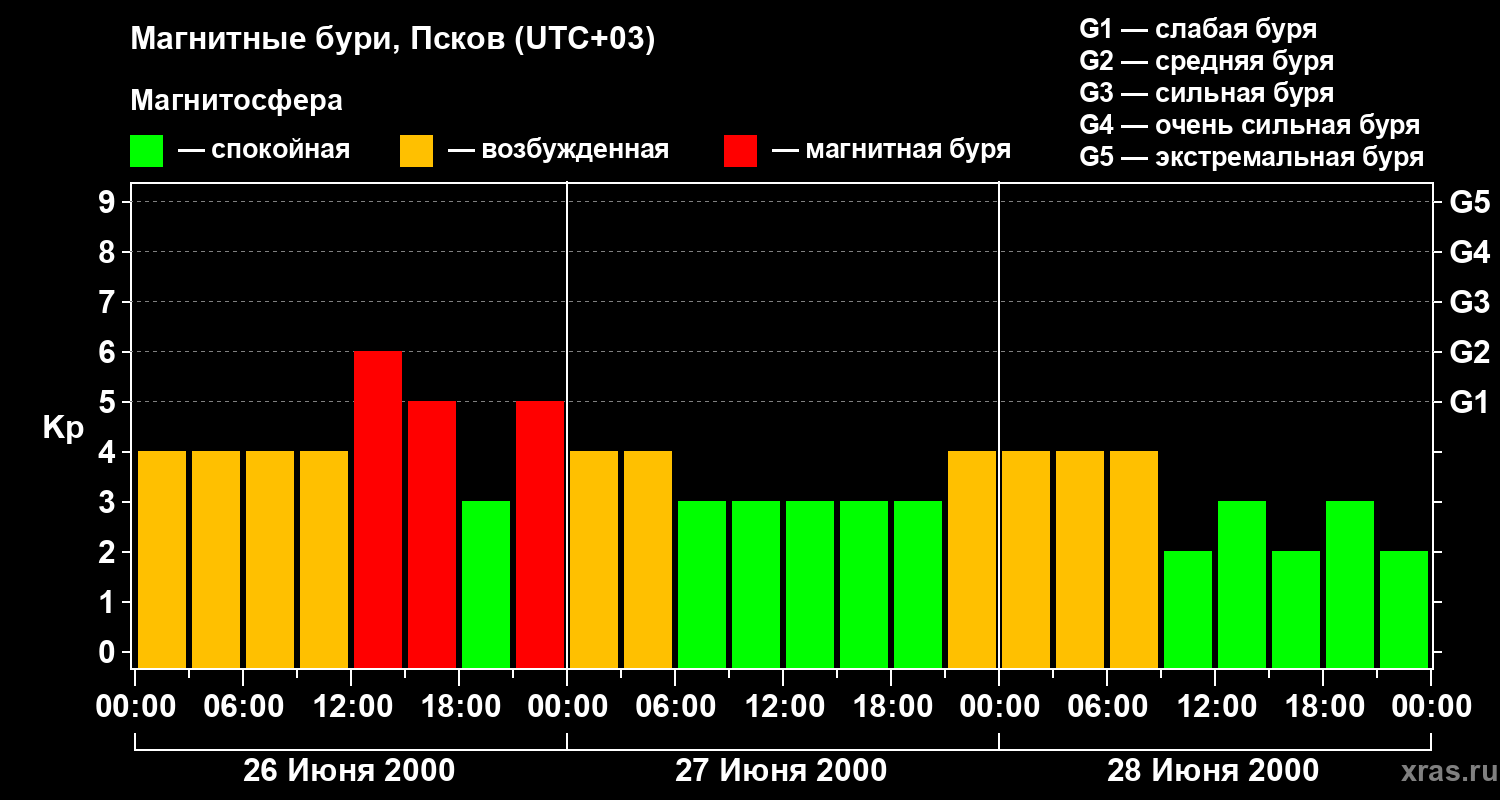Image resolution: width=1500 pixels, height=800 pixels.
Task: Click the Kp axis value 6
Action: click(x=109, y=352)
